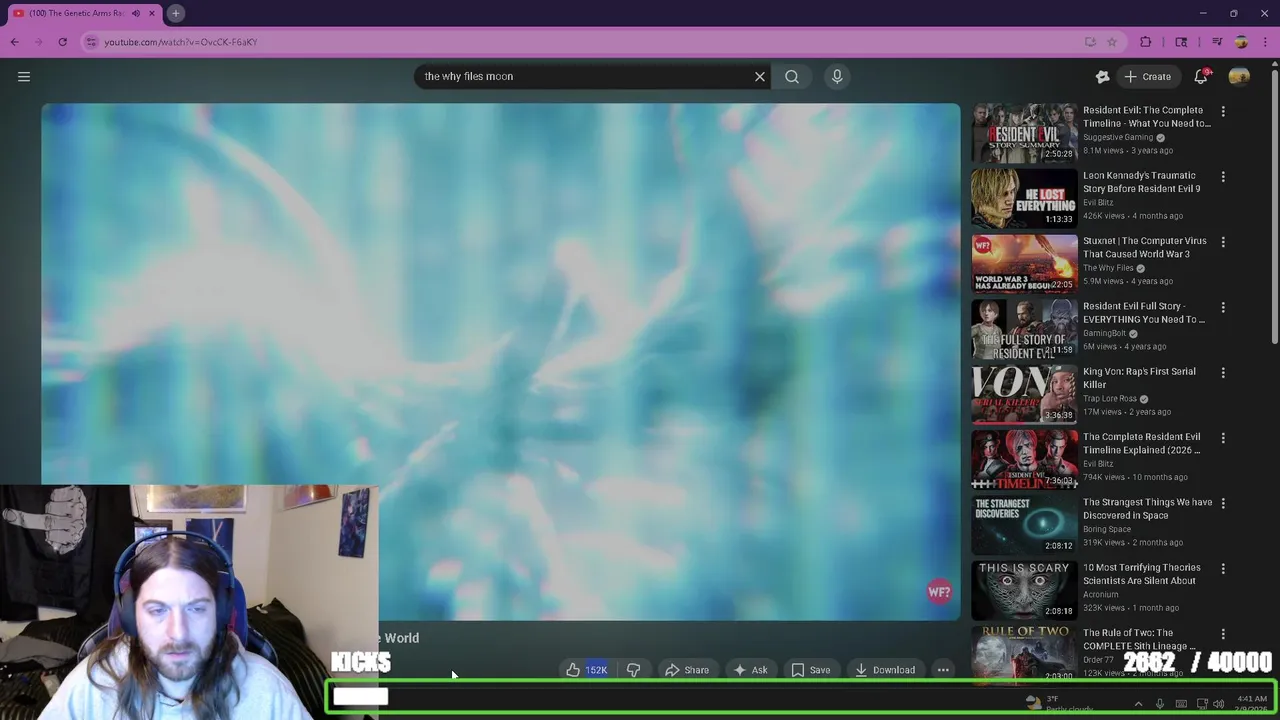1280x720 pixels.
Task: Click the WF? channel watermark on the video
Action: tap(939, 592)
